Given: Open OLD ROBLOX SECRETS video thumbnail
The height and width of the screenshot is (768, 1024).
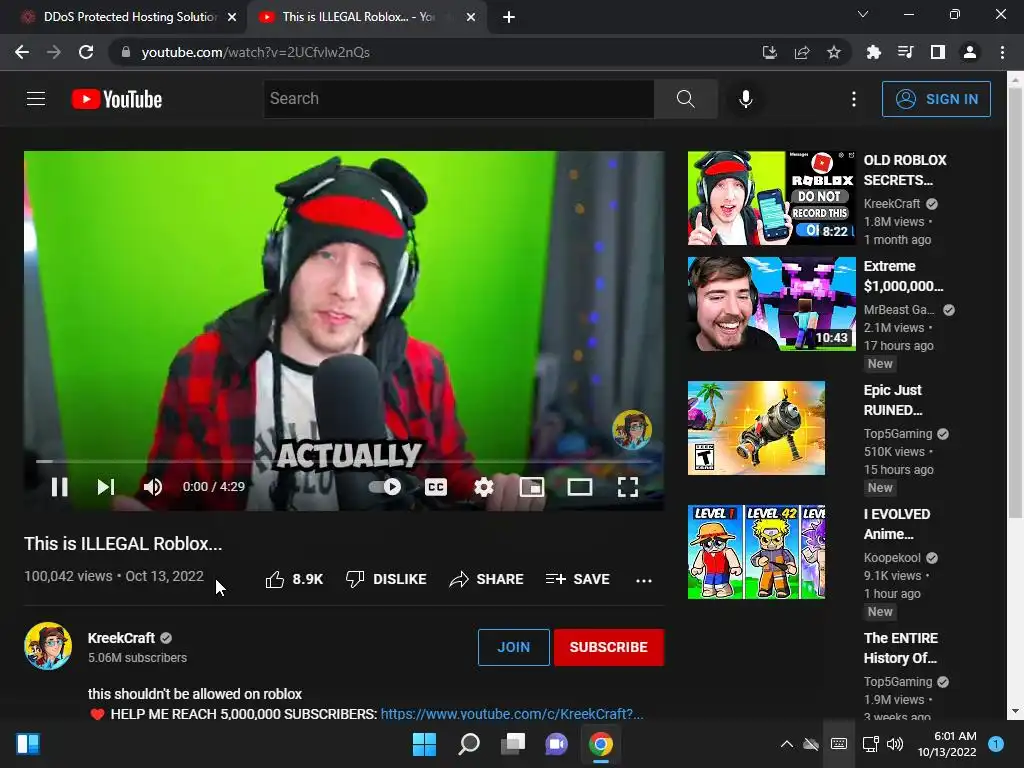Looking at the screenshot, I should 771,198.
